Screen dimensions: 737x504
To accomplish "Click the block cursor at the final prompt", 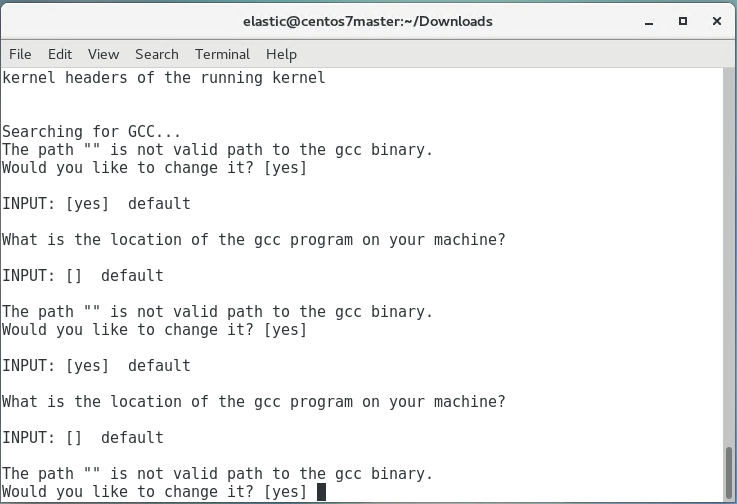I will click(x=321, y=492).
